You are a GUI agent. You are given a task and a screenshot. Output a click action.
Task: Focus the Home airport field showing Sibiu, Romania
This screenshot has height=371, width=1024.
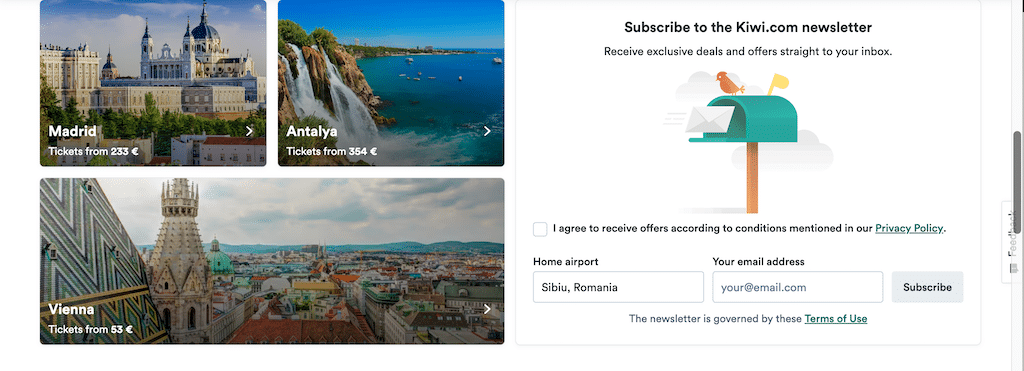[x=618, y=287]
